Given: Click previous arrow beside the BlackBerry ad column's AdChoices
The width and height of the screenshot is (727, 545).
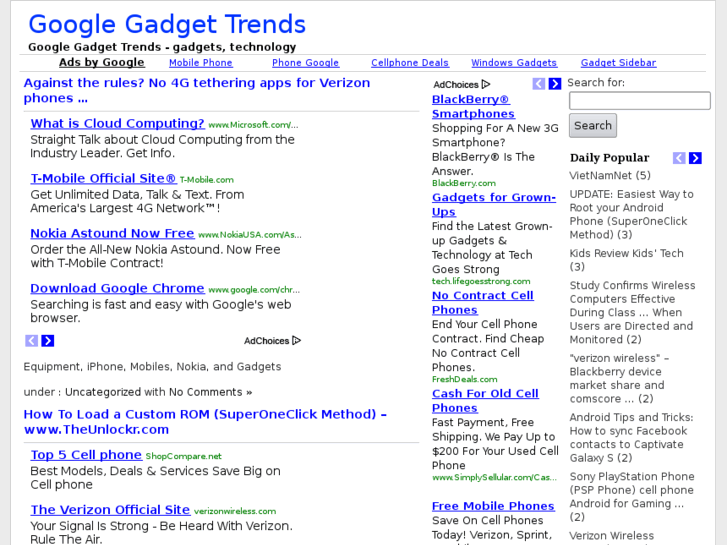Looking at the screenshot, I should pos(539,84).
